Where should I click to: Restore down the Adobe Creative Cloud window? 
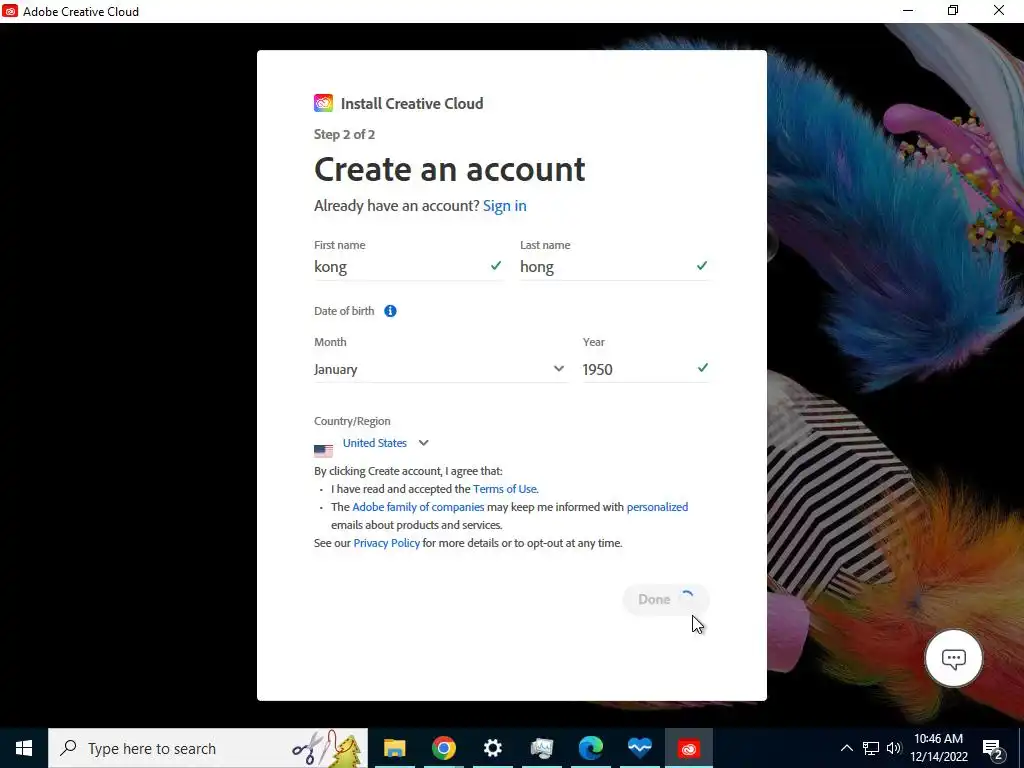click(953, 11)
